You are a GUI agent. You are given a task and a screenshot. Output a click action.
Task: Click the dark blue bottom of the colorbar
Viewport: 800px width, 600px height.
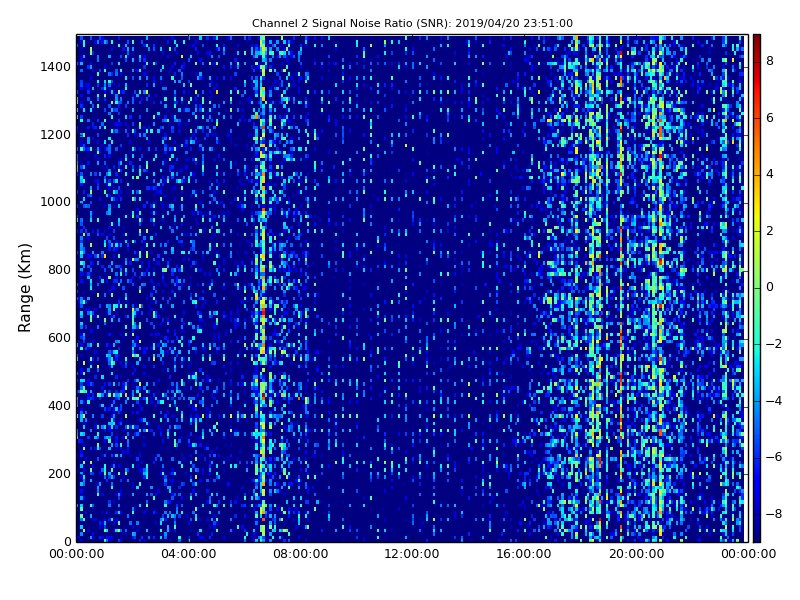click(x=757, y=533)
